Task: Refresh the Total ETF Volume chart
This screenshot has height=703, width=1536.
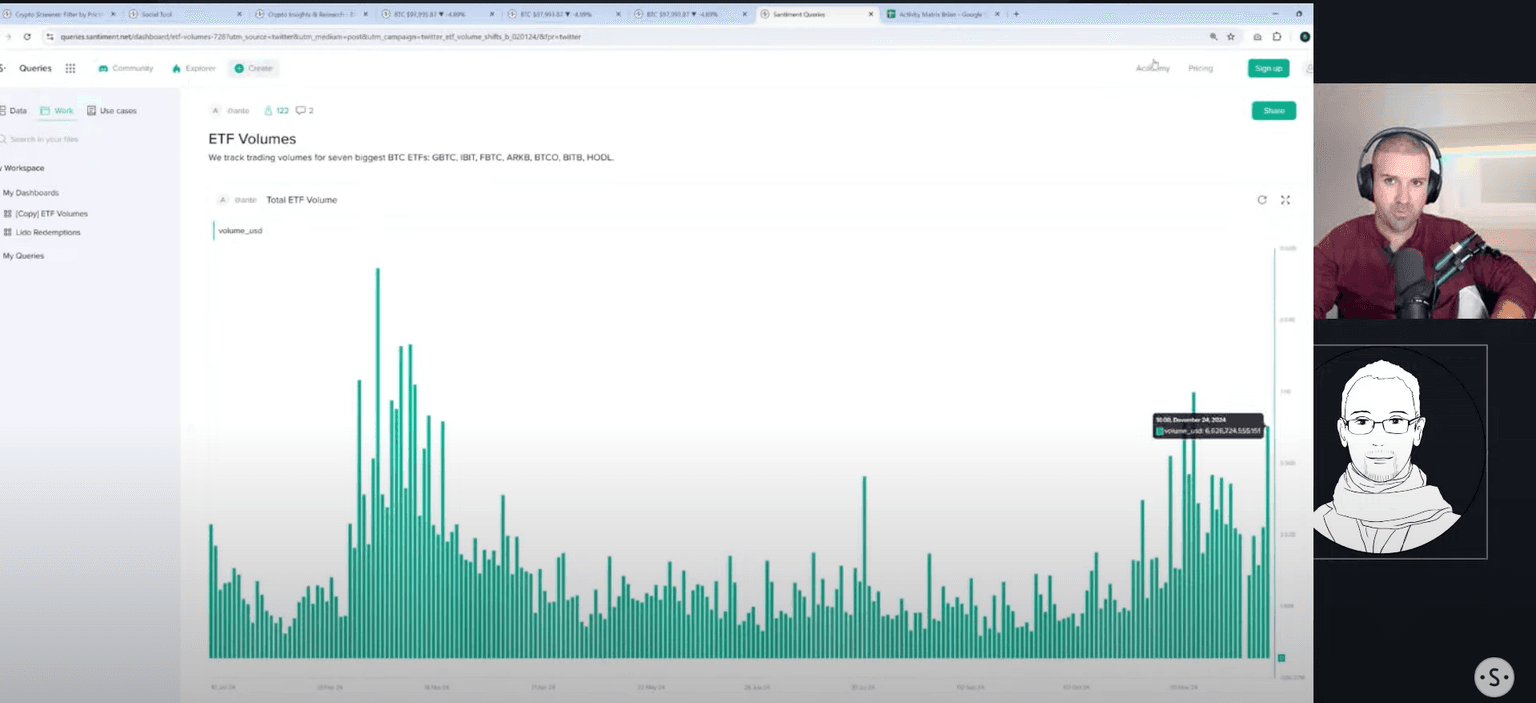Action: [x=1262, y=200]
